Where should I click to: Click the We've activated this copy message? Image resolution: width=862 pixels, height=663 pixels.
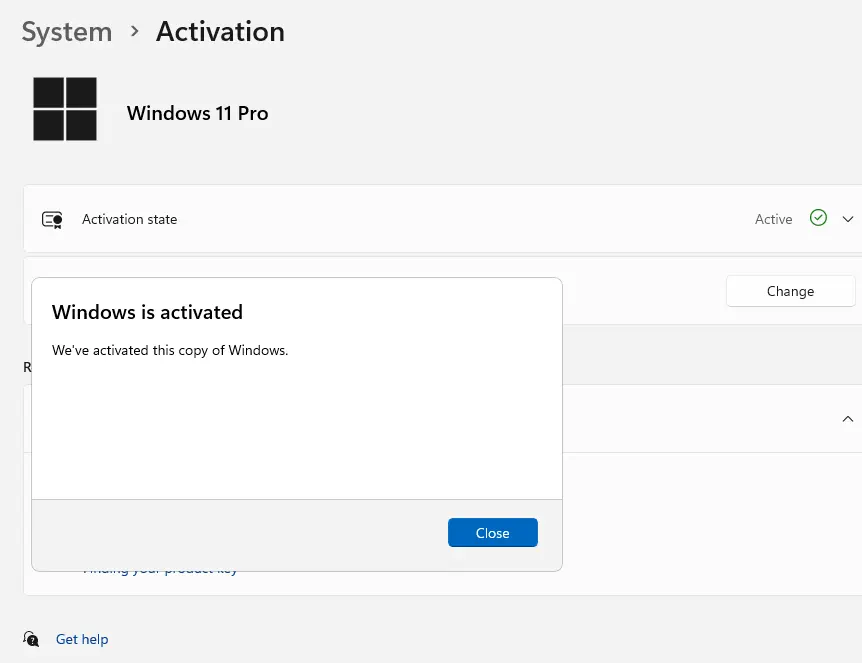[x=170, y=350]
